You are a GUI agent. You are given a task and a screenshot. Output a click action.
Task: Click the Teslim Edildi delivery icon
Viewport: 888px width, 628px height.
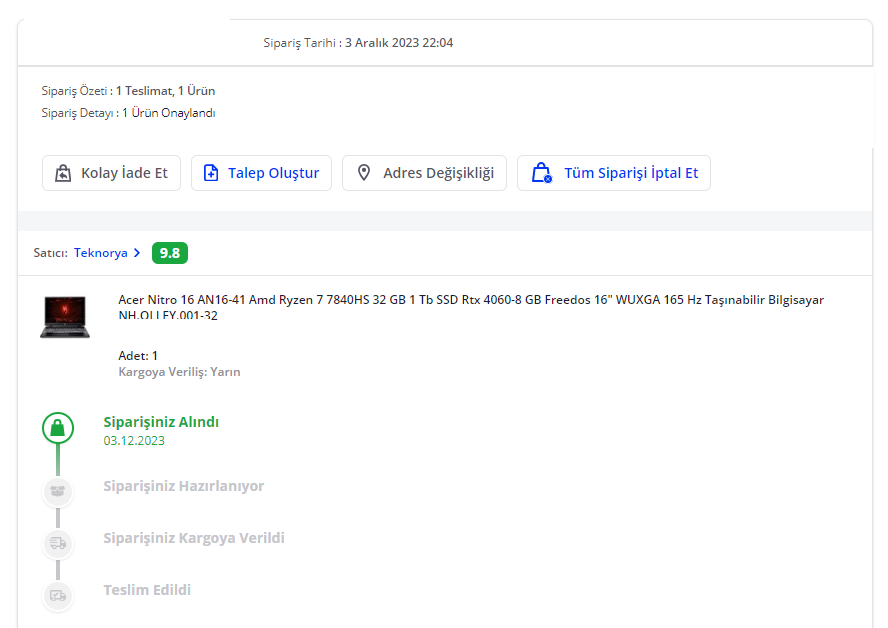[58, 595]
